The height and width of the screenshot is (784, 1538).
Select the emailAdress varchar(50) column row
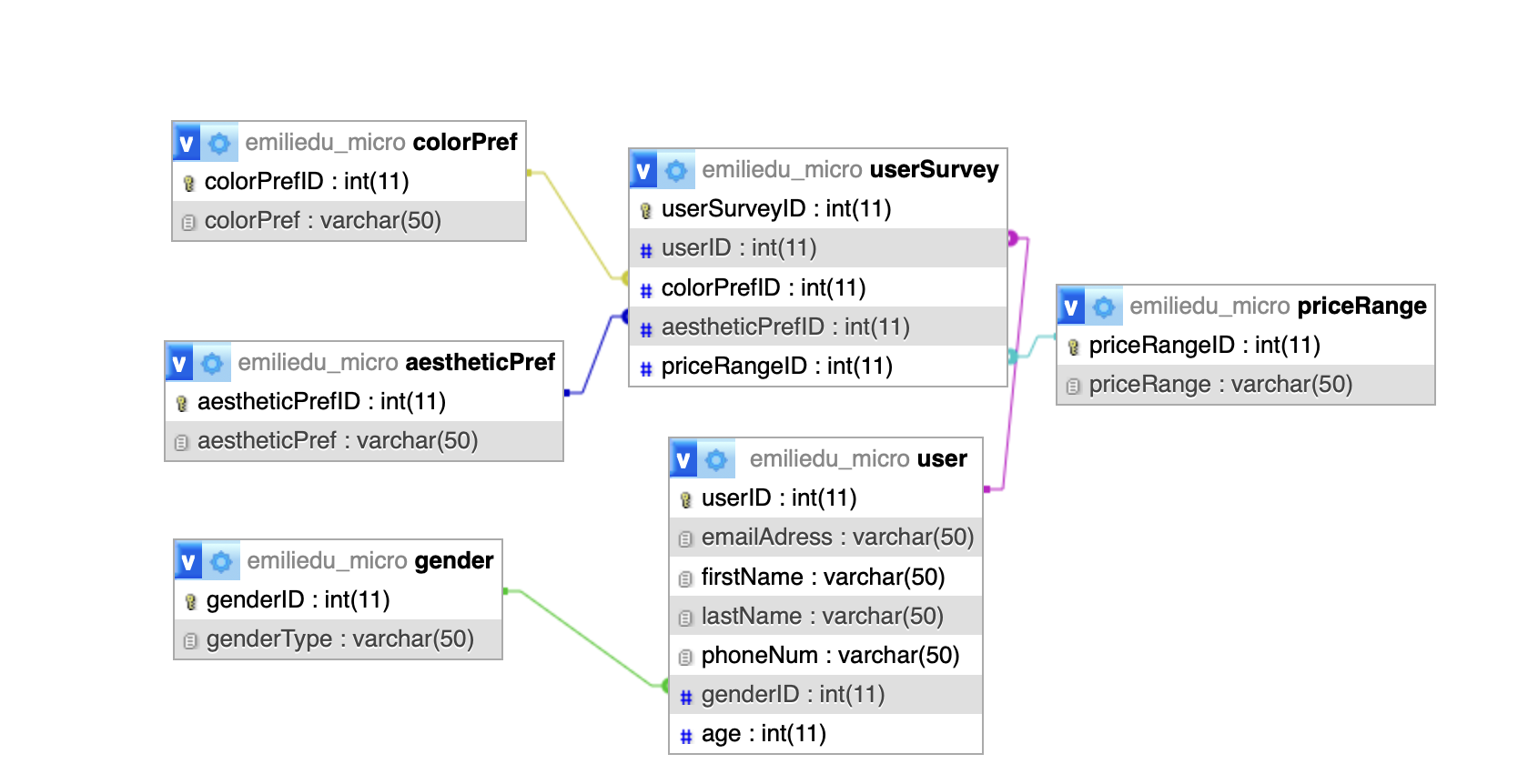pos(836,538)
